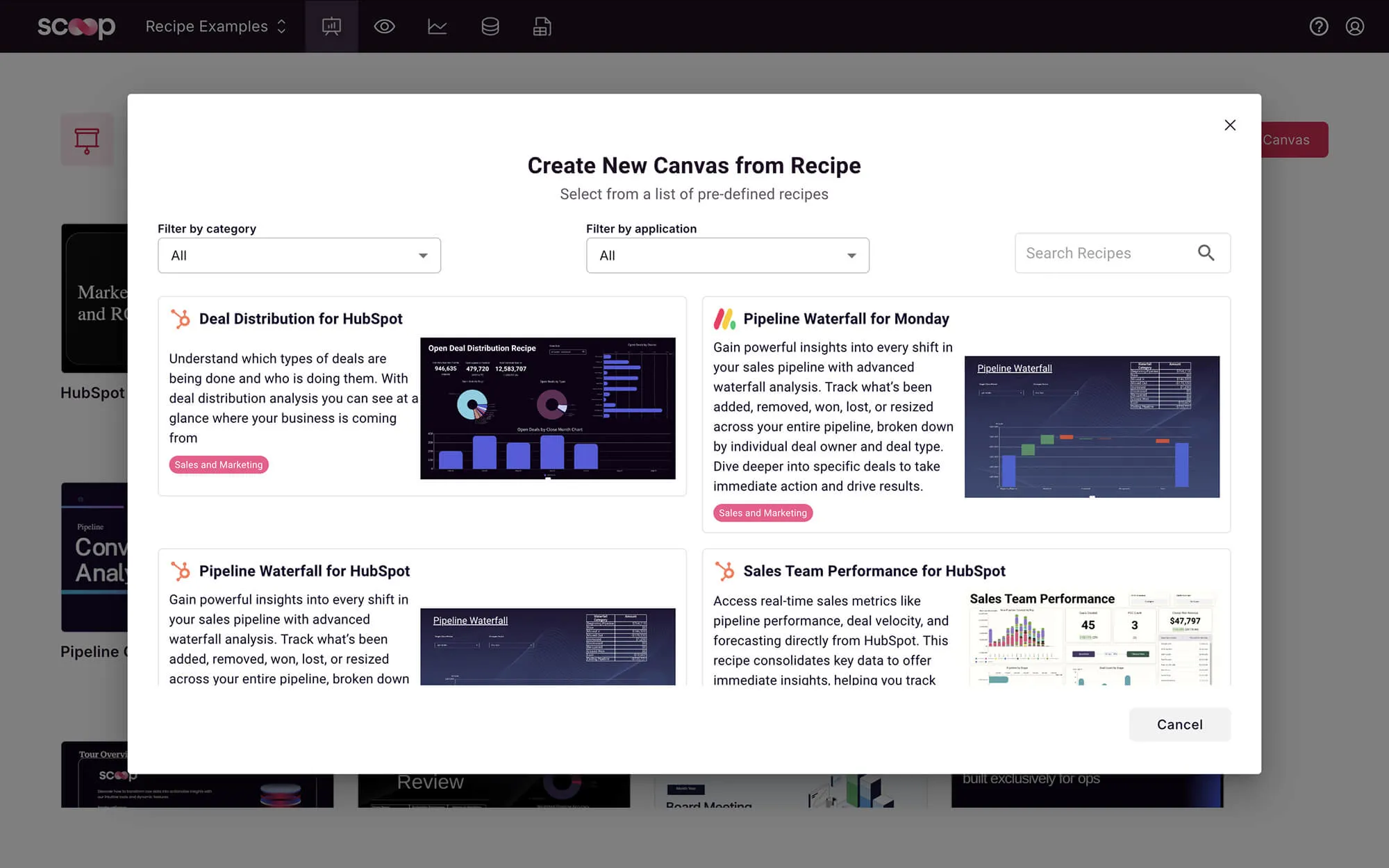Open the help question mark icon
Image resolution: width=1389 pixels, height=868 pixels.
click(1318, 26)
